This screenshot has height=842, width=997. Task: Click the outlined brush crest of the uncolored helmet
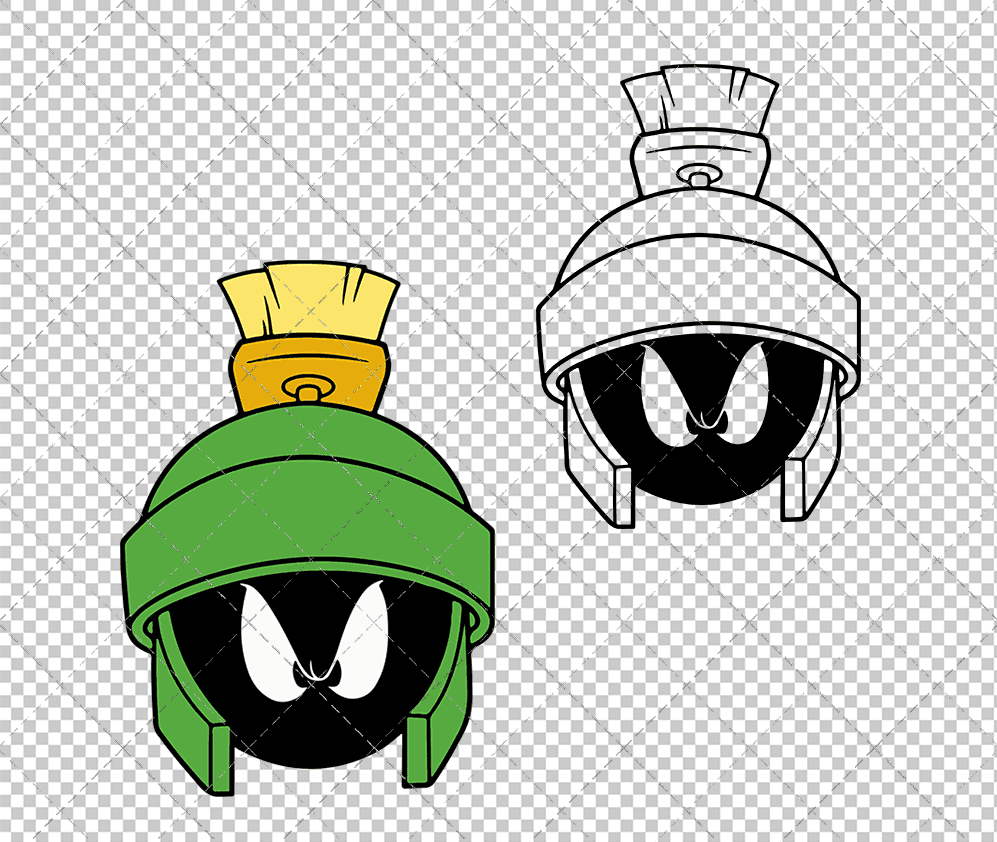click(x=699, y=99)
